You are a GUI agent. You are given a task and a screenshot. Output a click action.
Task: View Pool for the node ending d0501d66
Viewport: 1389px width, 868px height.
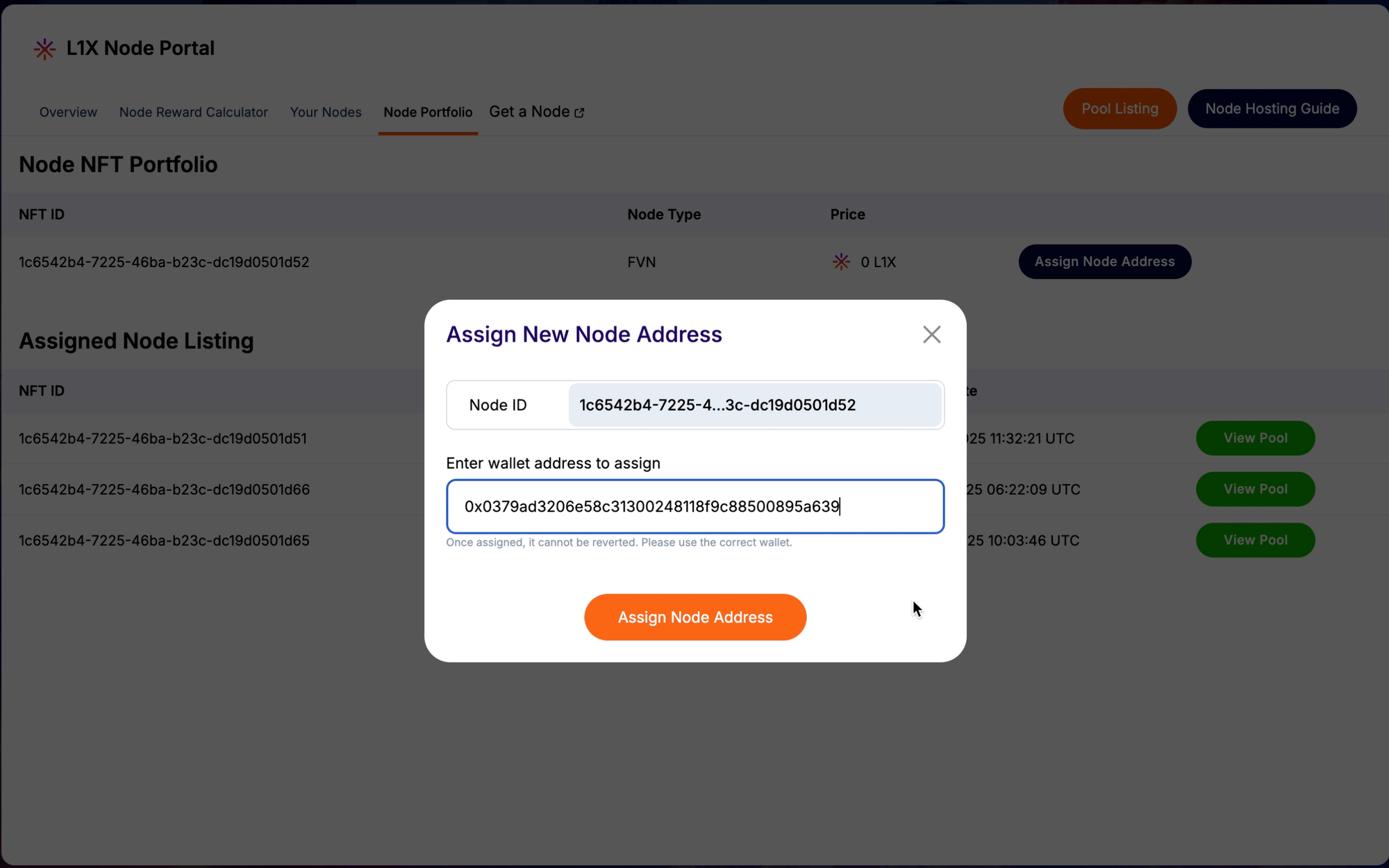click(x=1255, y=489)
